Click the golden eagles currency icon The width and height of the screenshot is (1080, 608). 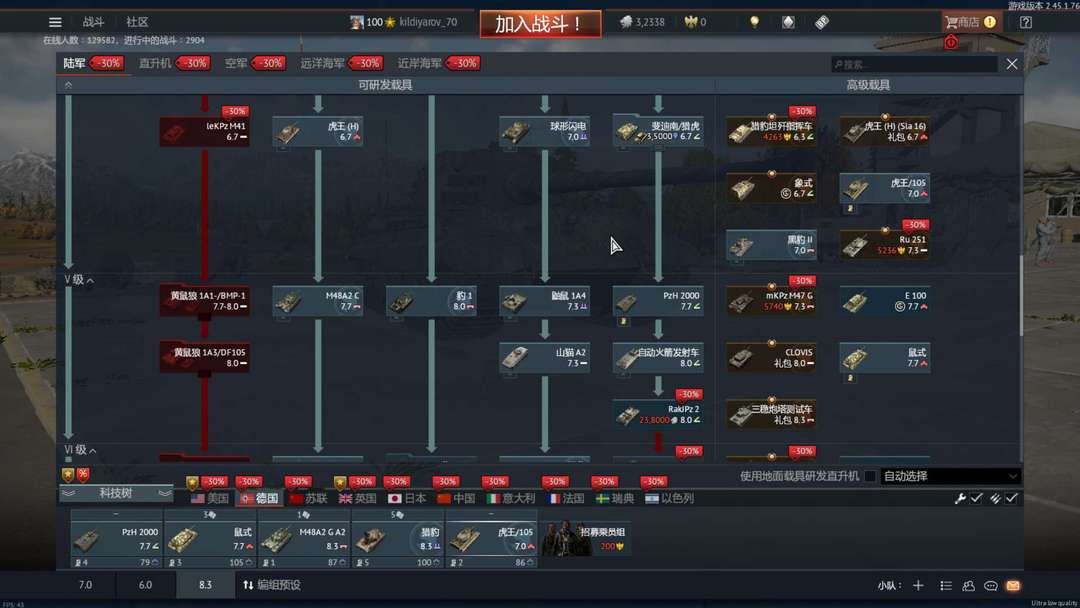(x=691, y=22)
